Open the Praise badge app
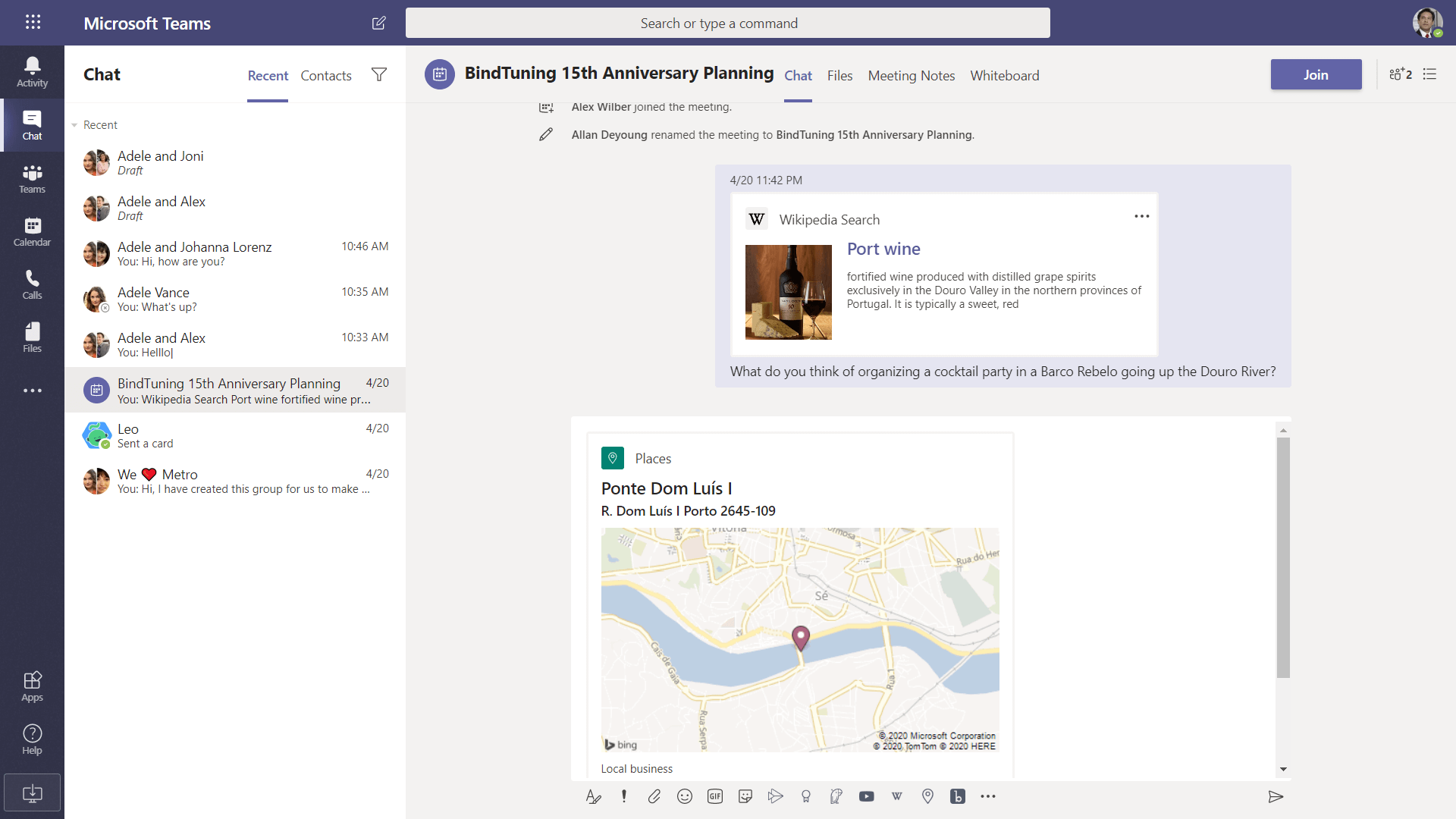 click(x=806, y=796)
